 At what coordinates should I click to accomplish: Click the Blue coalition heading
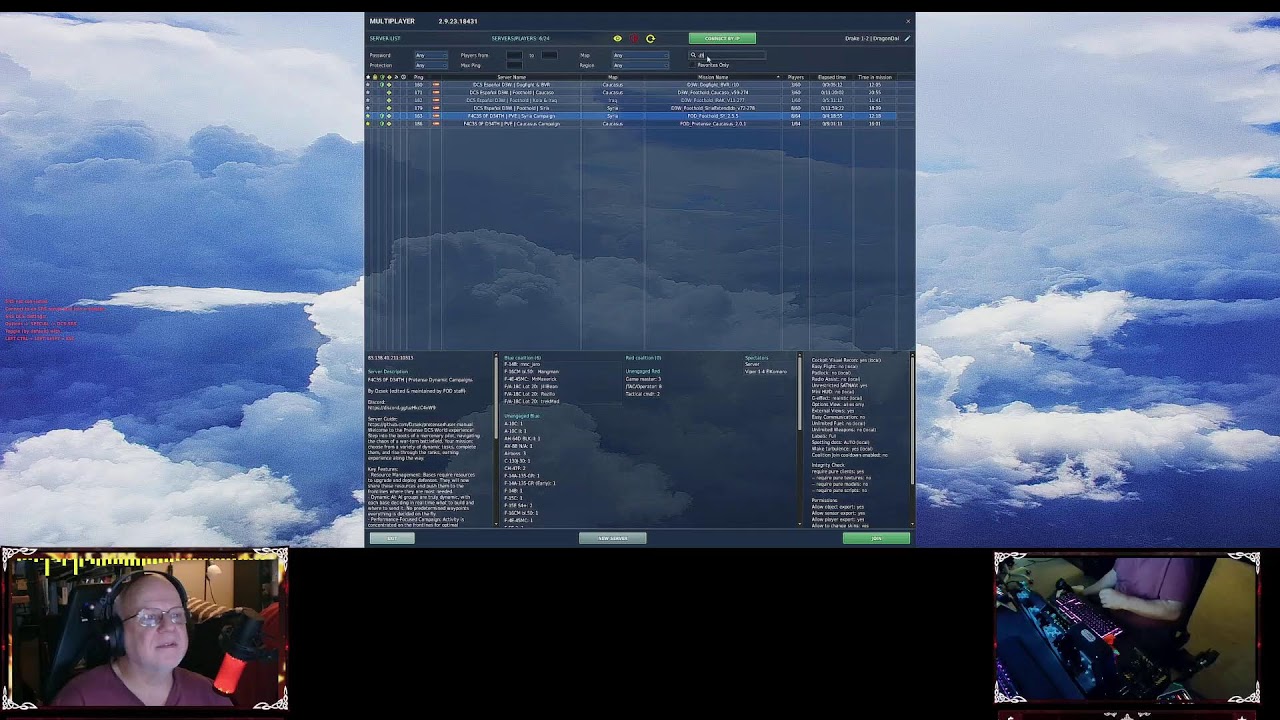pyautogui.click(x=522, y=358)
